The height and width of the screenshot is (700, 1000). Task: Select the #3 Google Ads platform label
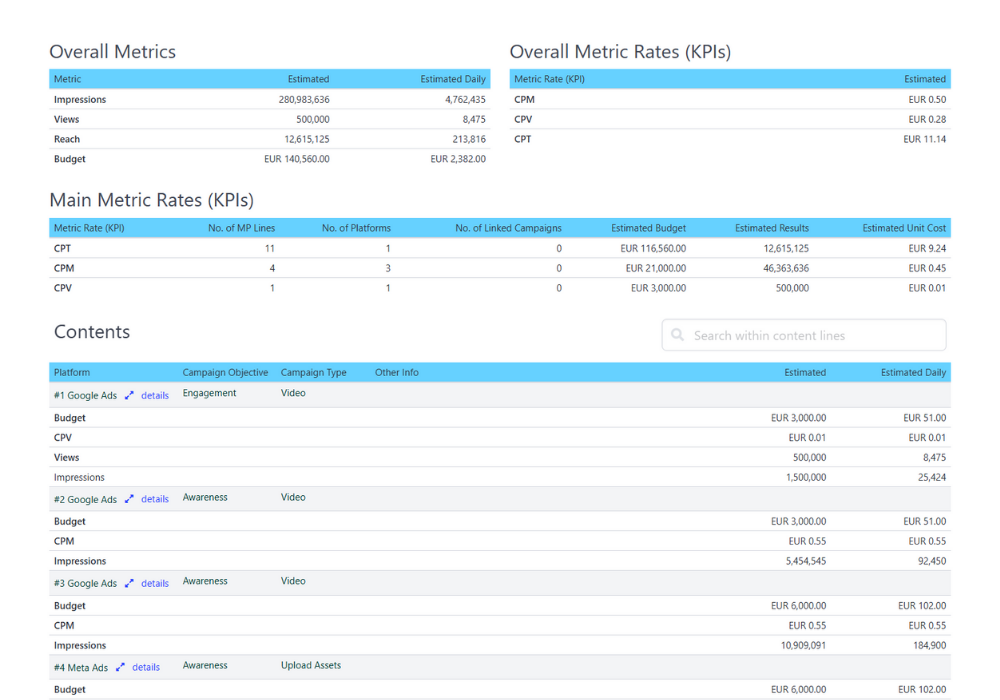pos(85,583)
